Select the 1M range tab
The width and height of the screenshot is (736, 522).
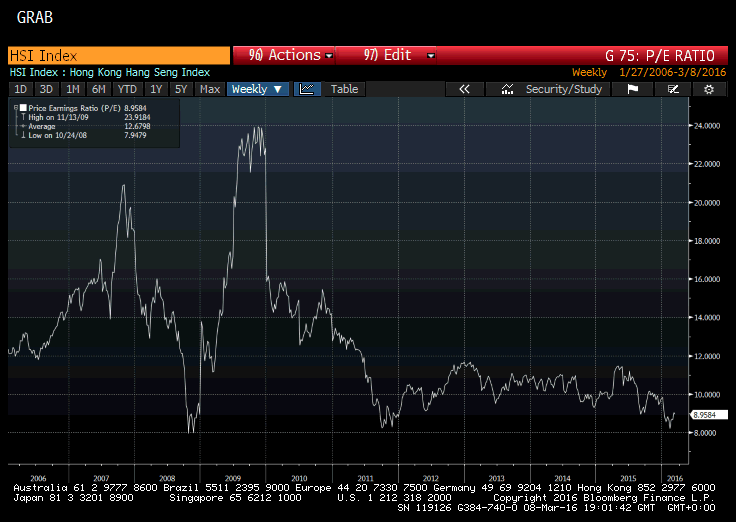72,89
